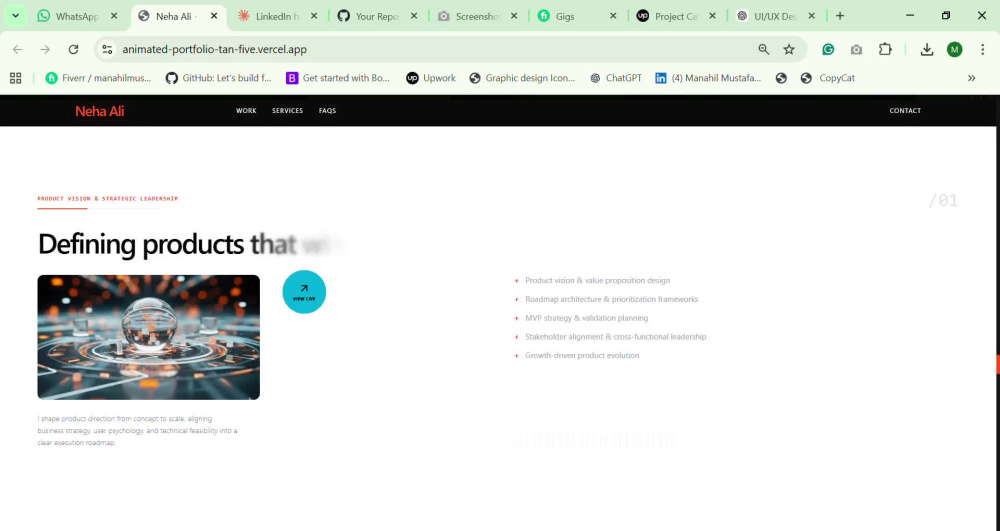This screenshot has width=1000, height=531.
Task: Close the LinkedIn tab
Action: pos(314,17)
